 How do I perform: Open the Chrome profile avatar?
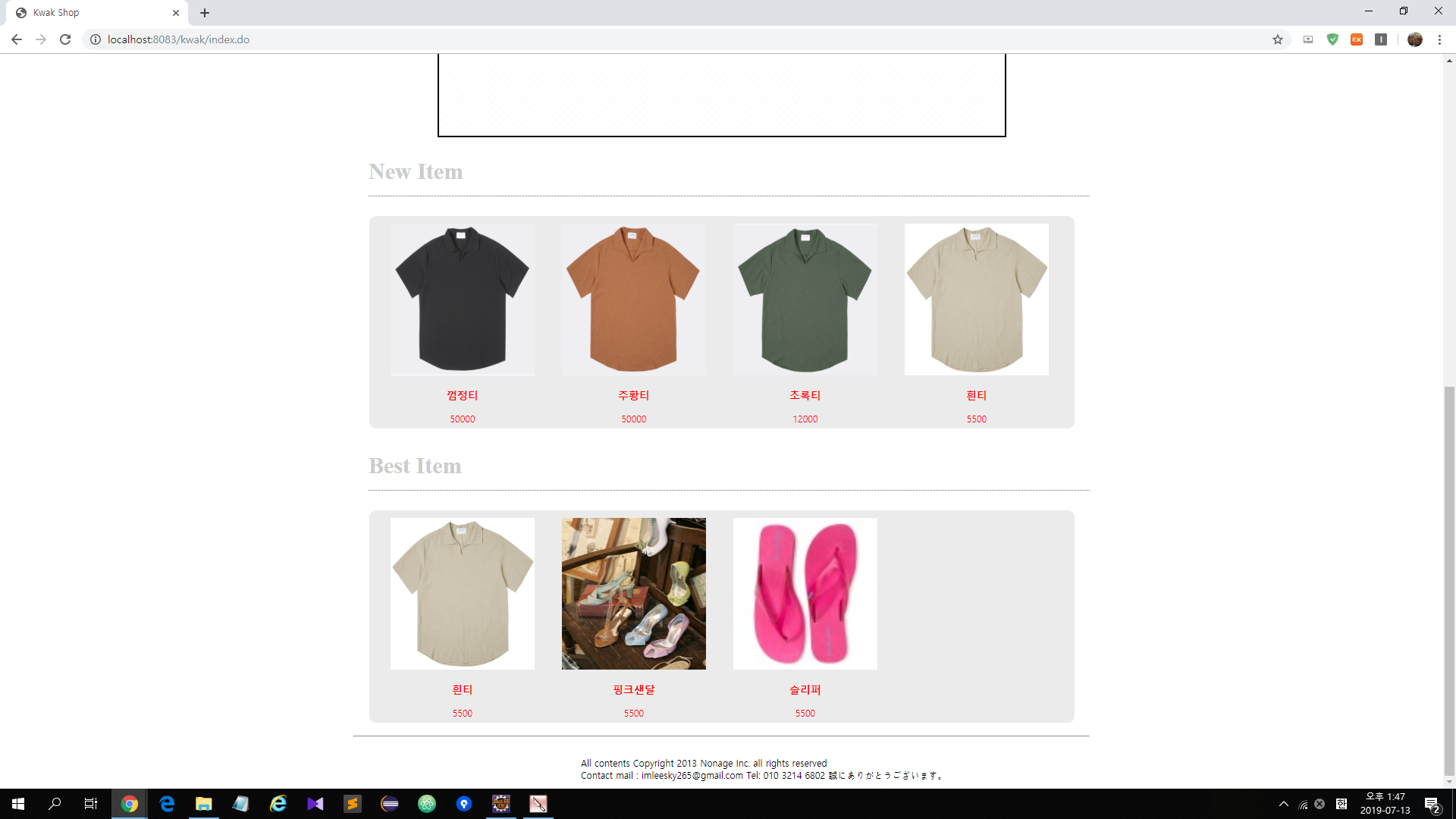point(1415,39)
